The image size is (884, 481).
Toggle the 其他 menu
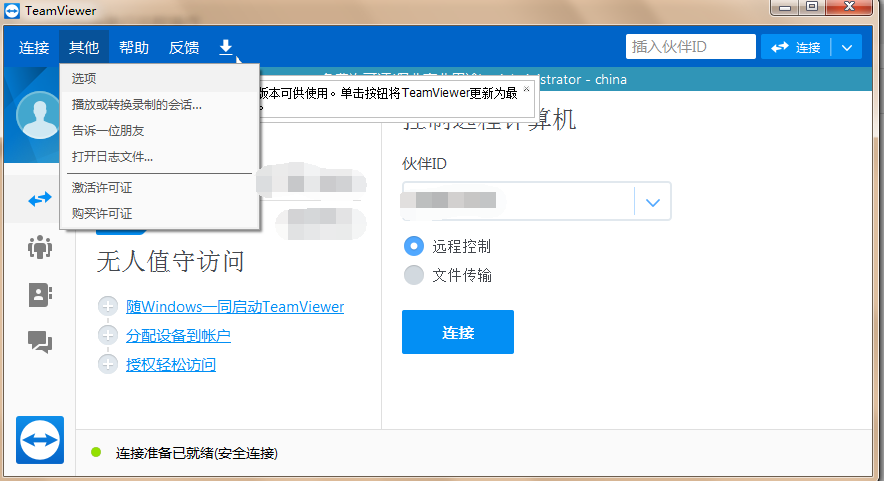coord(84,47)
